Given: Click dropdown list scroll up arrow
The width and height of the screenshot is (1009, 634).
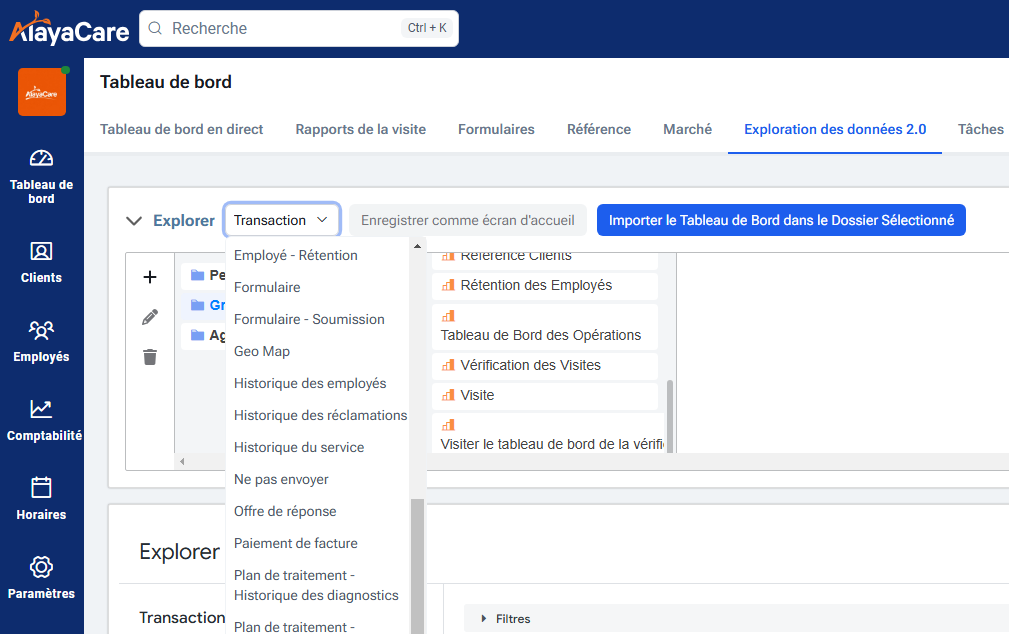Looking at the screenshot, I should (x=417, y=246).
